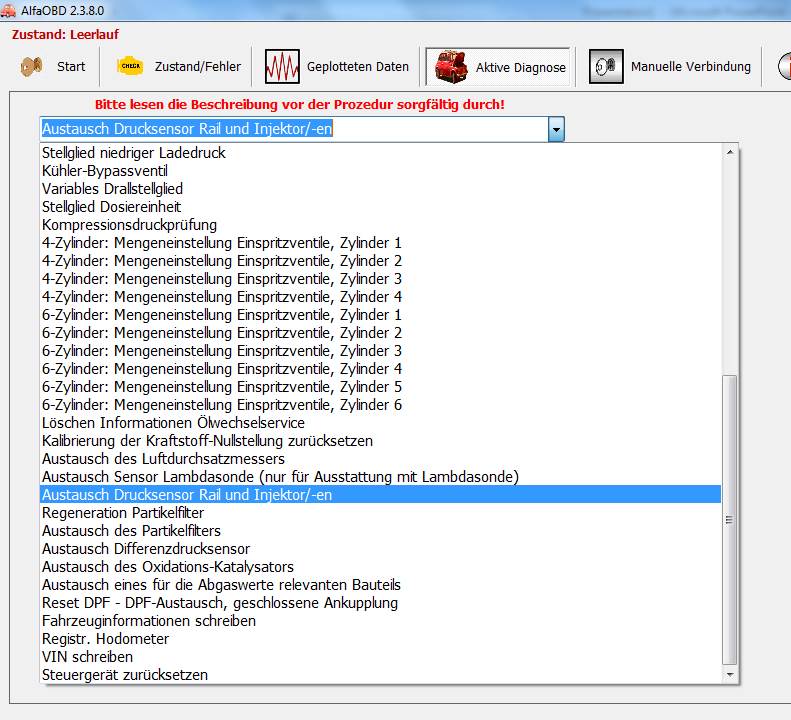Screen dimensions: 791x720
Task: Click the dropdown list scrollbar thumb
Action: [729, 520]
